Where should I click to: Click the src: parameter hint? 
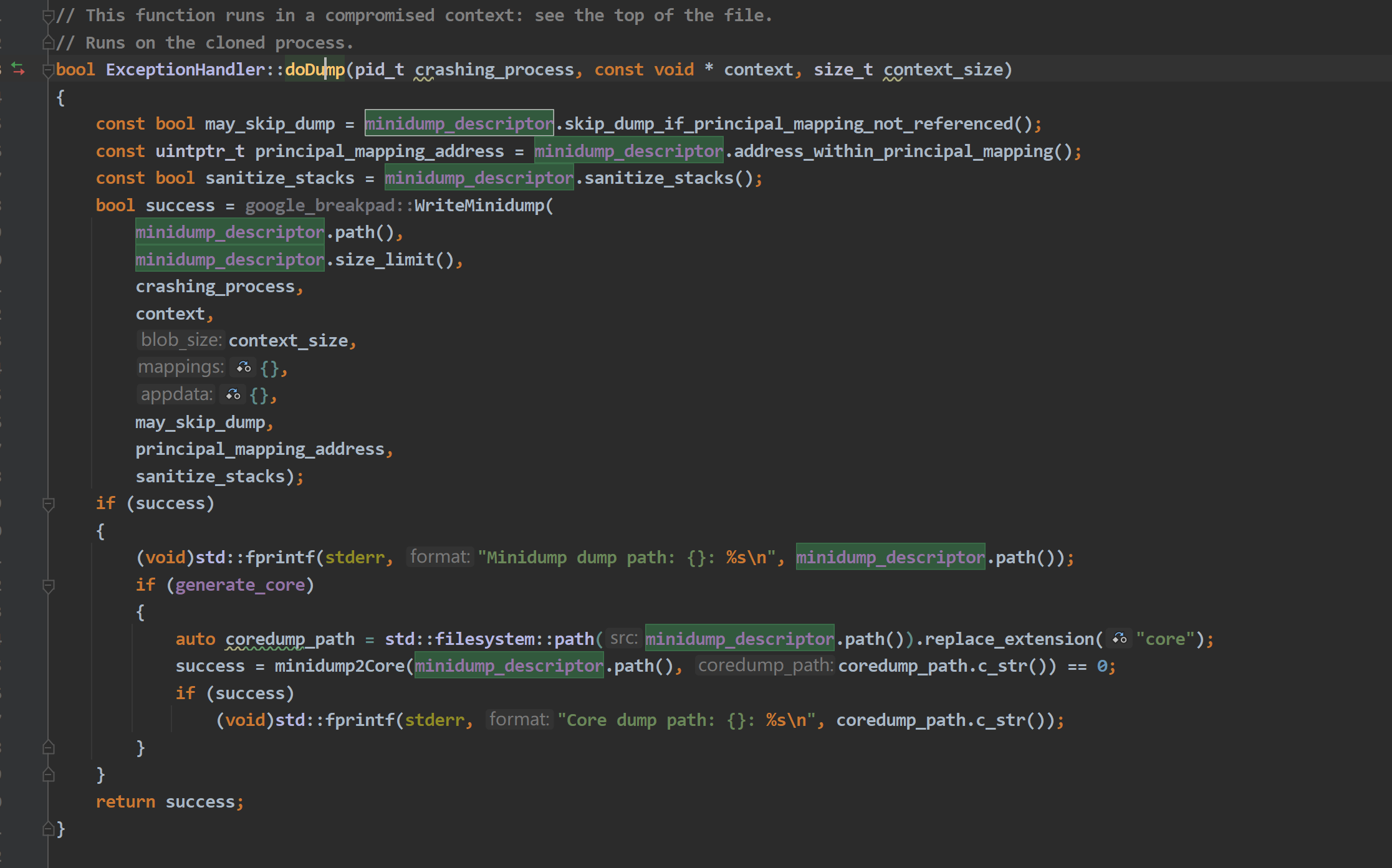pyautogui.click(x=623, y=639)
